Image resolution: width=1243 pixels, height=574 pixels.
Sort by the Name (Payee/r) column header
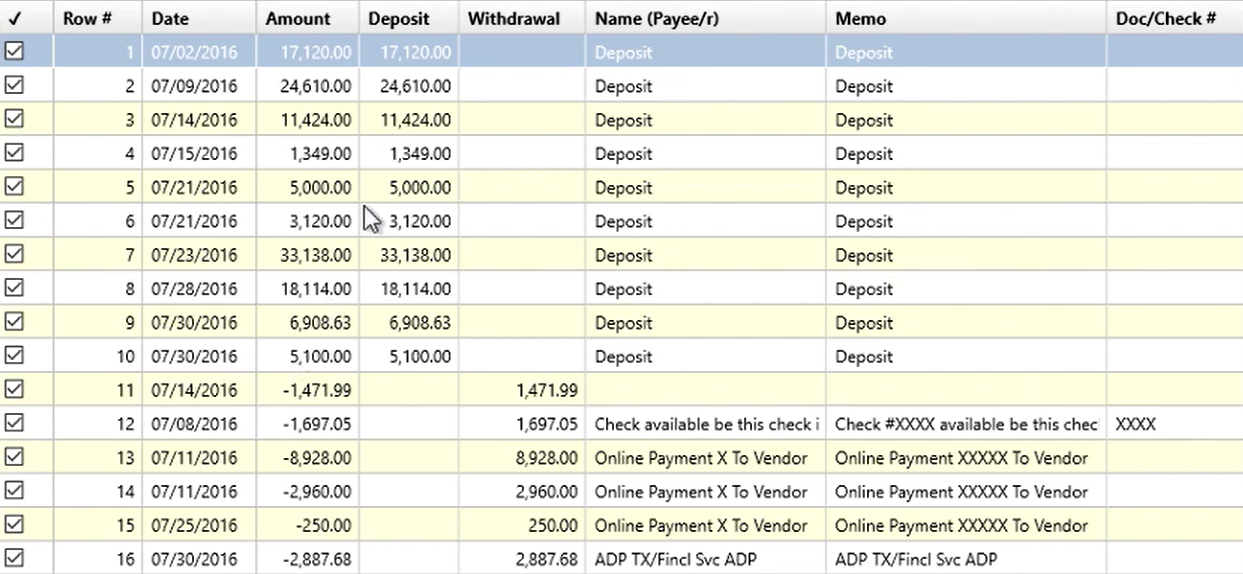pos(706,18)
